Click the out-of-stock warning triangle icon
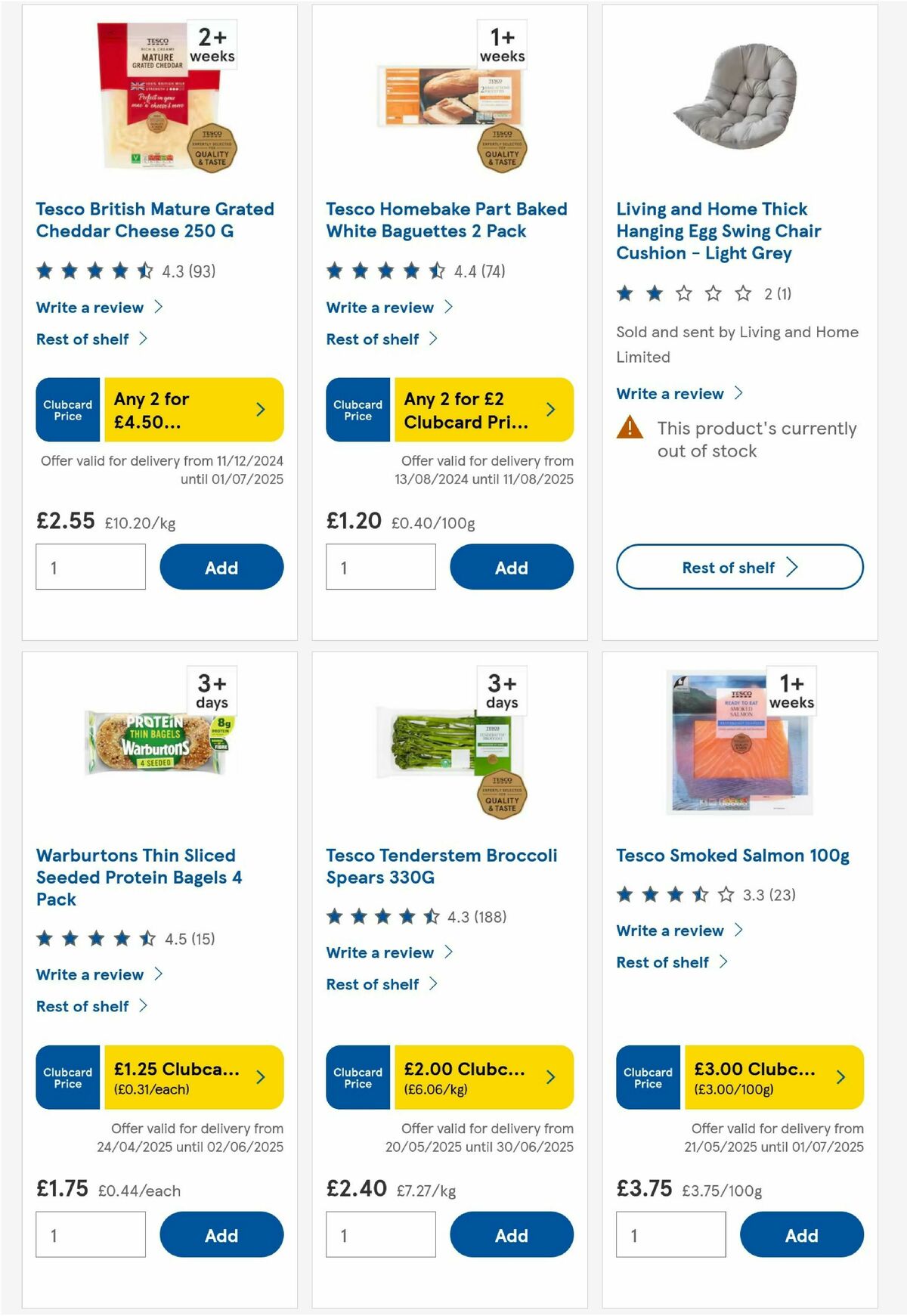 pyautogui.click(x=630, y=429)
